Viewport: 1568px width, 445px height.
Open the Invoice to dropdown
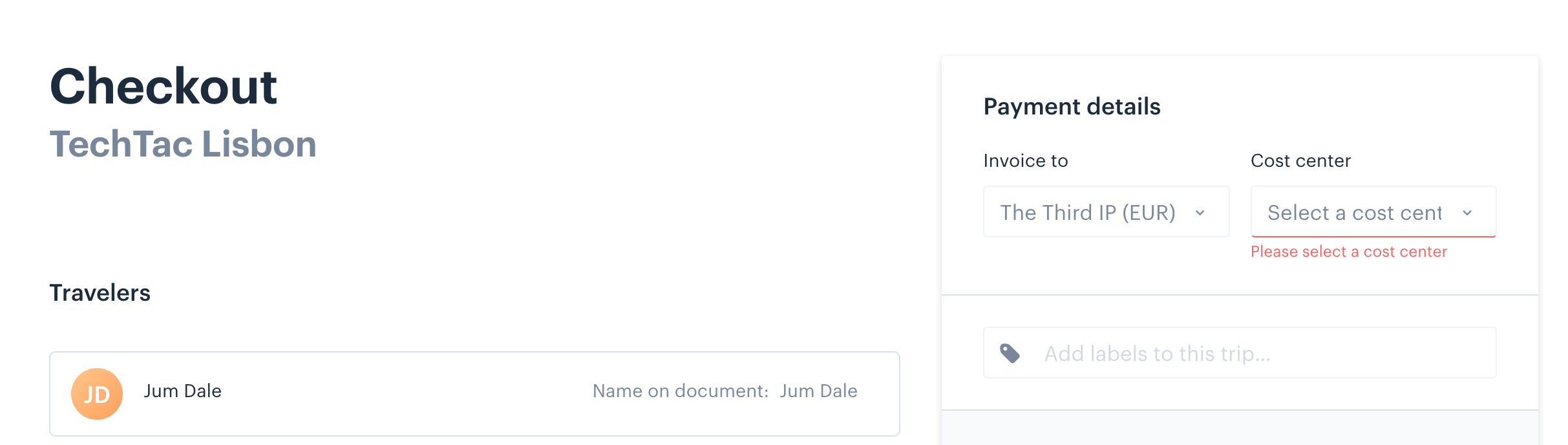point(1106,212)
